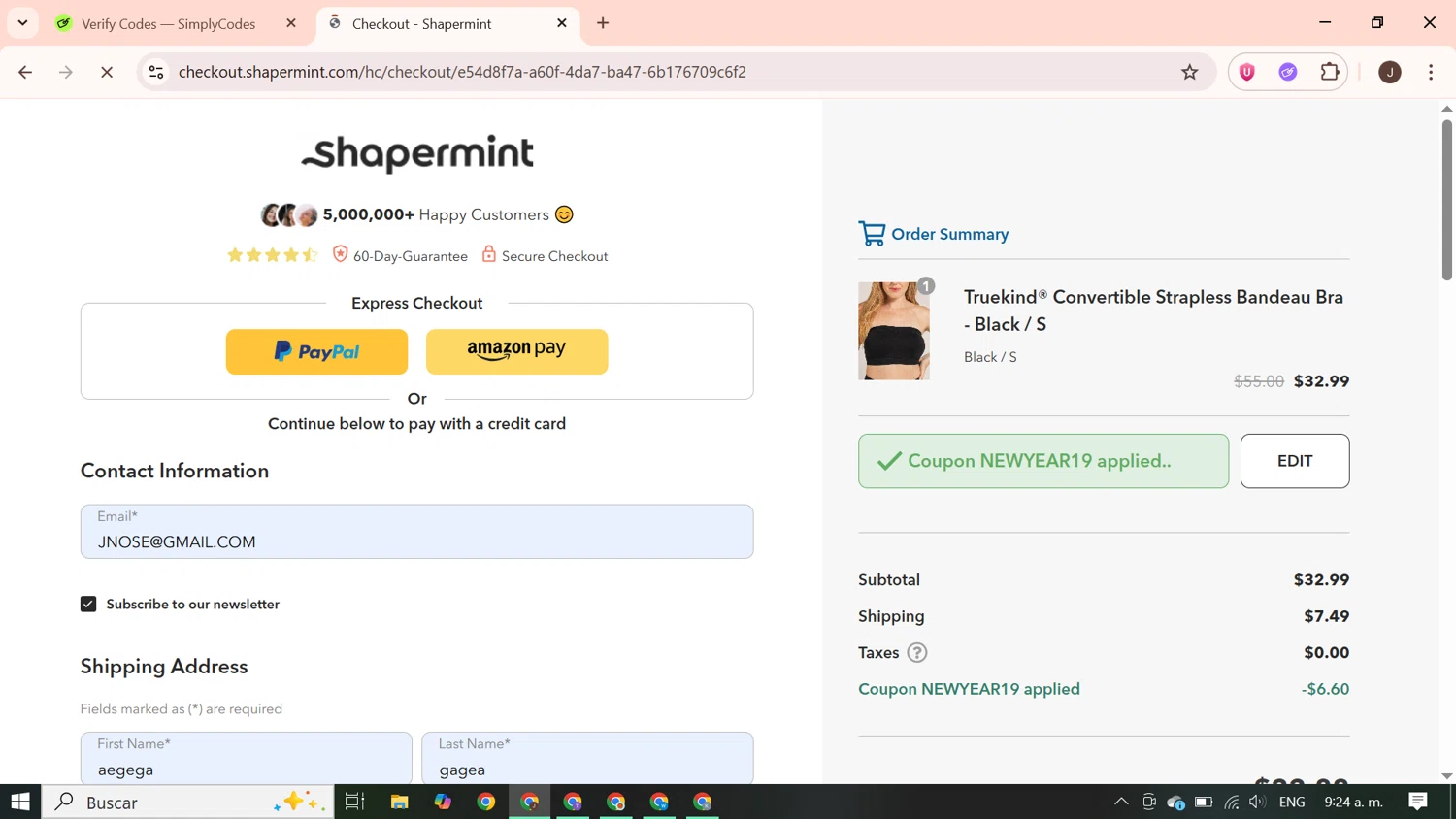Viewport: 1456px width, 819px height.
Task: Click the Secure Checkout lock icon
Action: pos(489,254)
